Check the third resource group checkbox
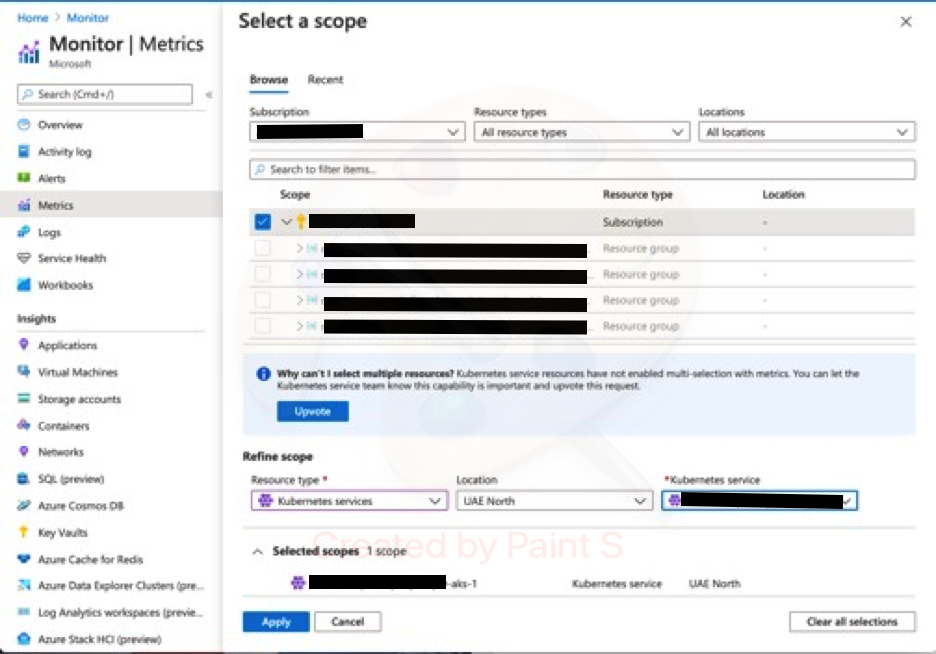 pos(262,300)
